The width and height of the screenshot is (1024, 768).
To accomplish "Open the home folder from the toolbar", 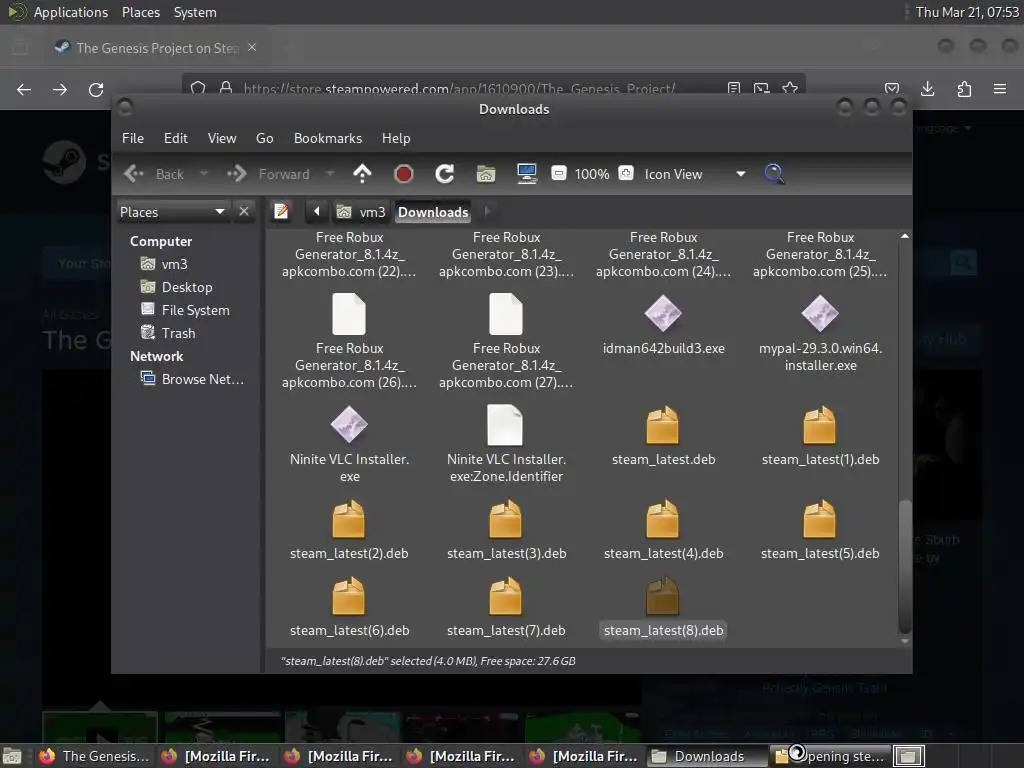I will (x=486, y=174).
